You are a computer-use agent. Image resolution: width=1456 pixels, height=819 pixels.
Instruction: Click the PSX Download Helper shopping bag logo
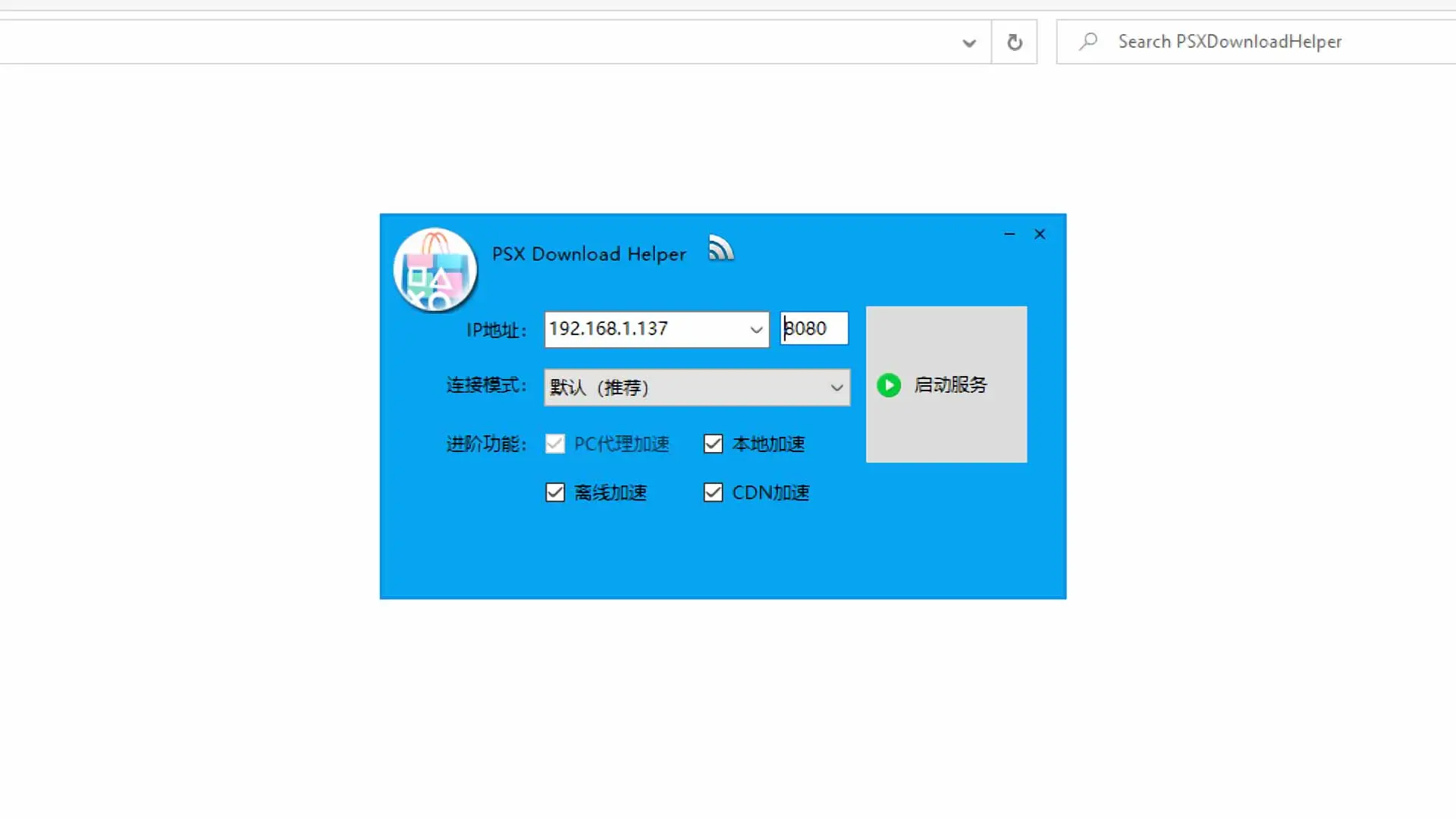tap(435, 270)
